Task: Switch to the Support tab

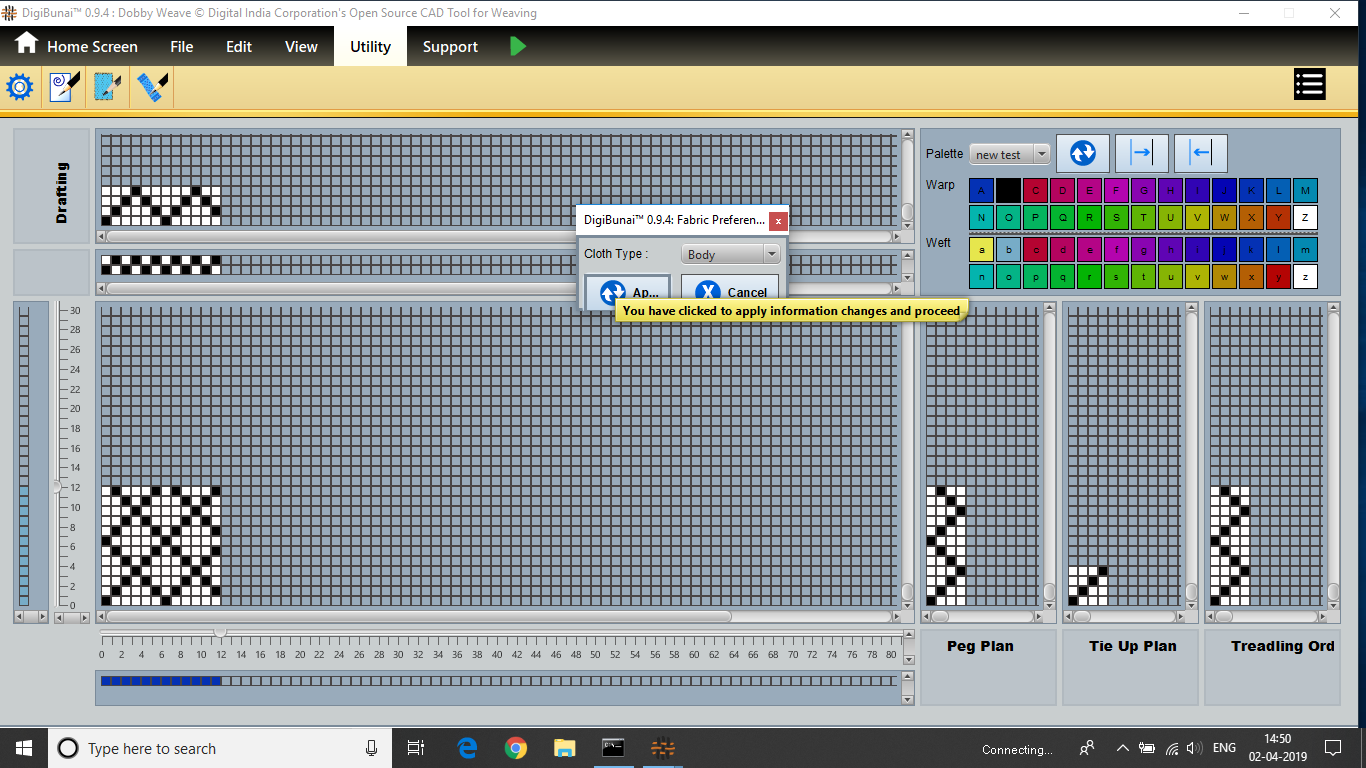Action: click(x=450, y=47)
